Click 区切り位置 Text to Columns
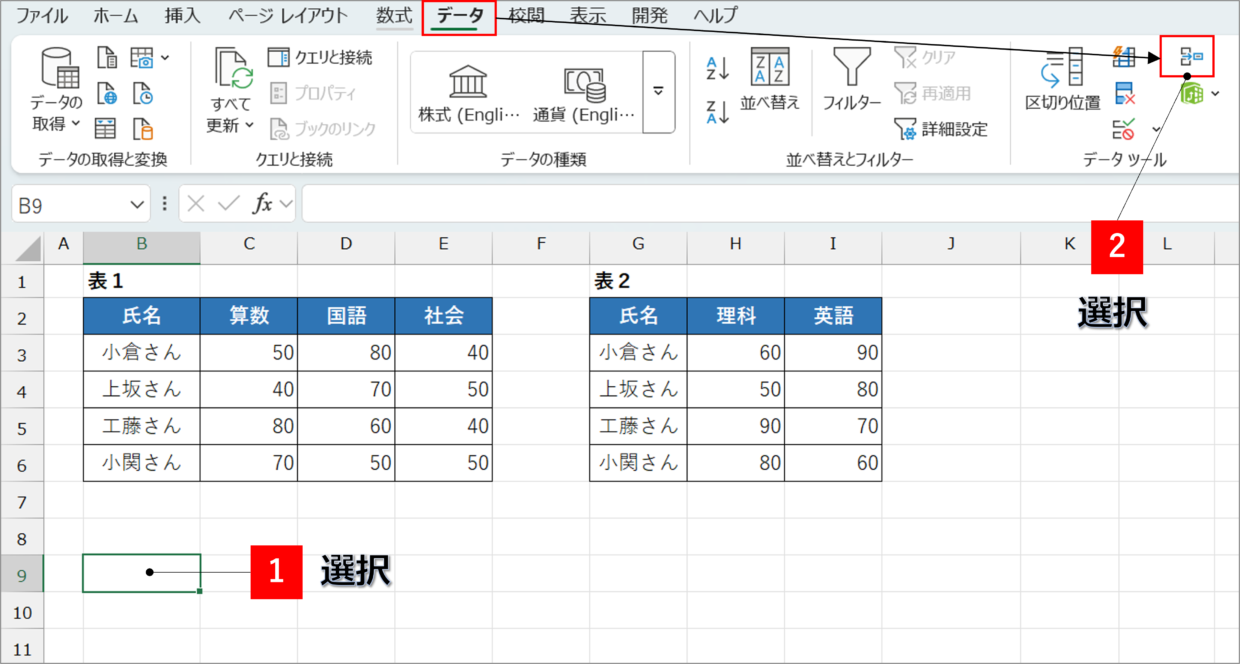Image resolution: width=1240 pixels, height=664 pixels. tap(1063, 80)
